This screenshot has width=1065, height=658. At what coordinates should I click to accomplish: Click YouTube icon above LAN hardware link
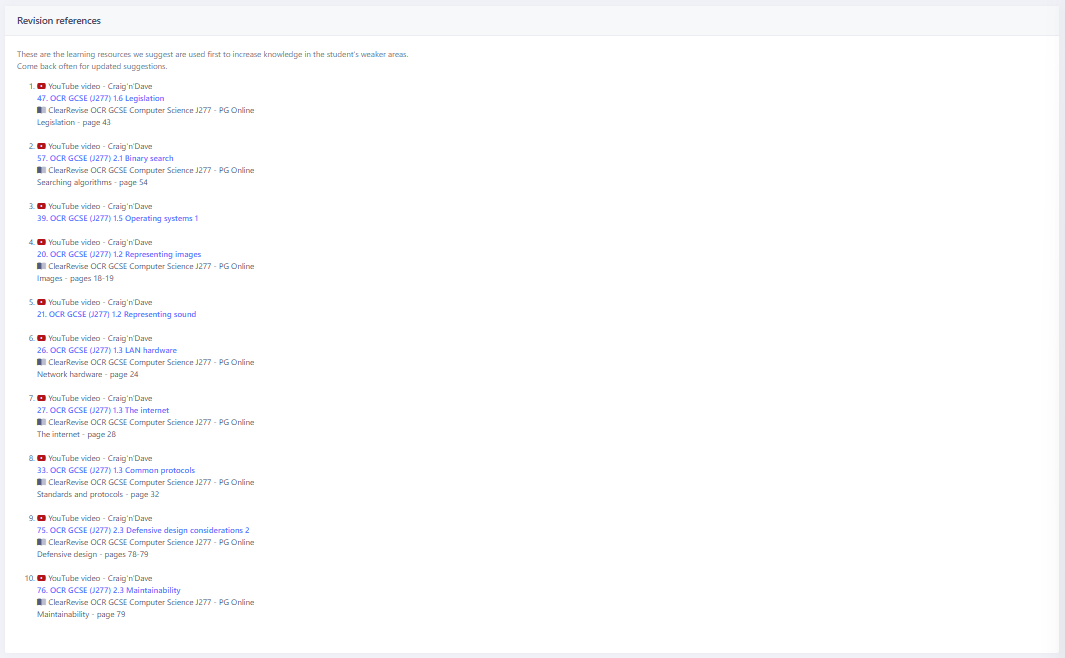click(41, 338)
